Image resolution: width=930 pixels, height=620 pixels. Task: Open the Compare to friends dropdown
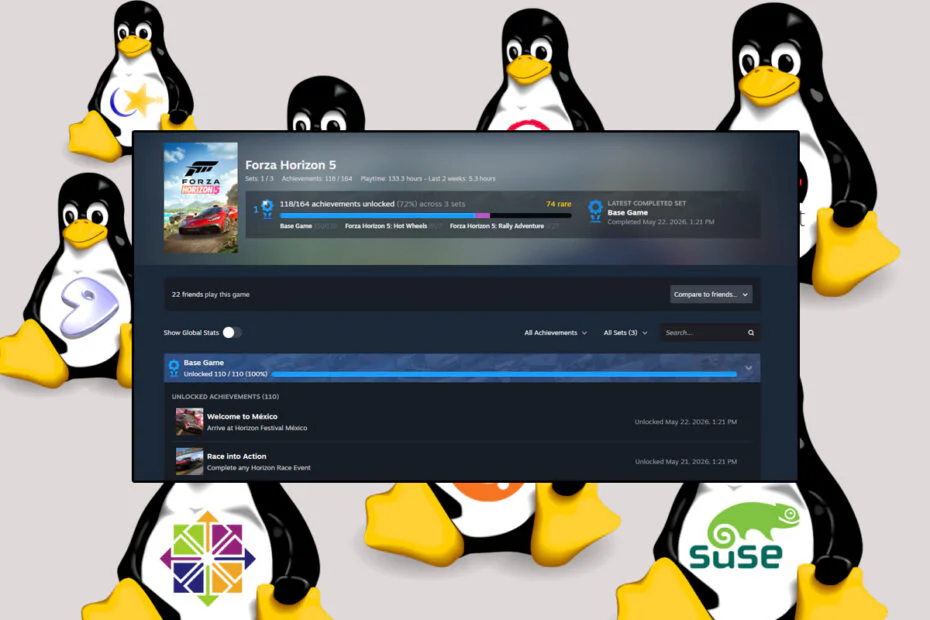[x=711, y=294]
